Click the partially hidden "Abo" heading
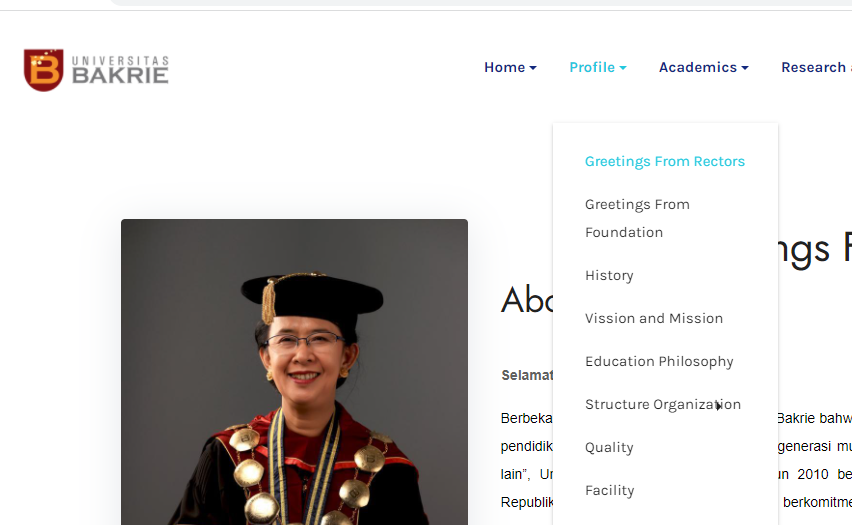This screenshot has width=852, height=525. (x=526, y=299)
